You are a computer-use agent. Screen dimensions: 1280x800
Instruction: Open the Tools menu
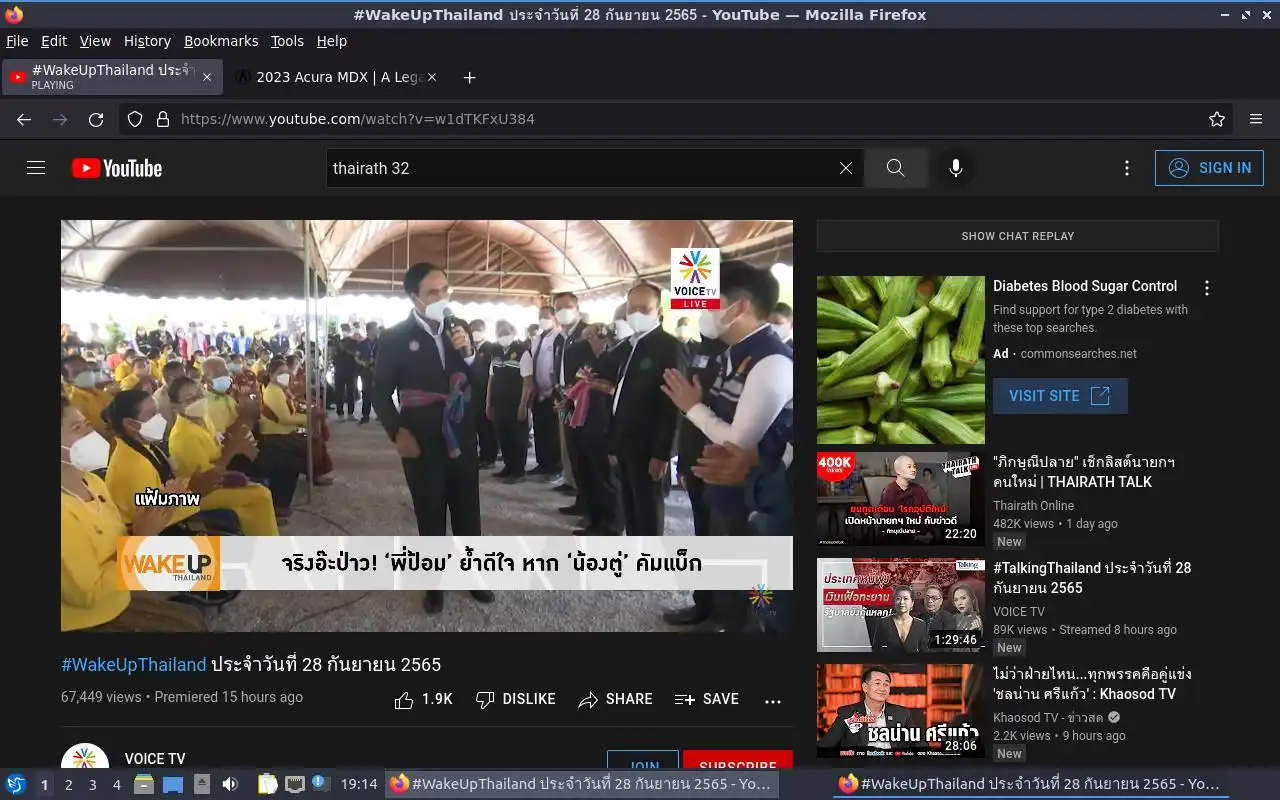(287, 41)
